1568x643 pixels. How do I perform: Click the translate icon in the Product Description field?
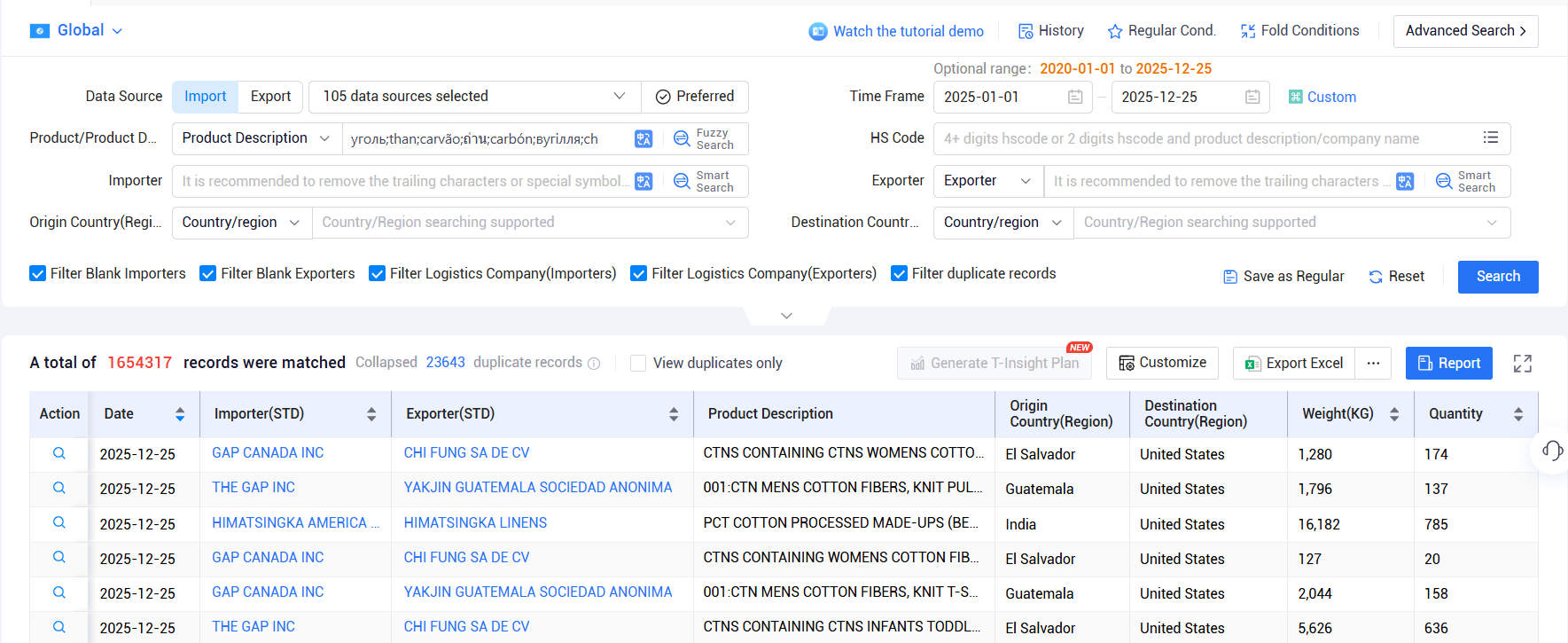pos(644,138)
